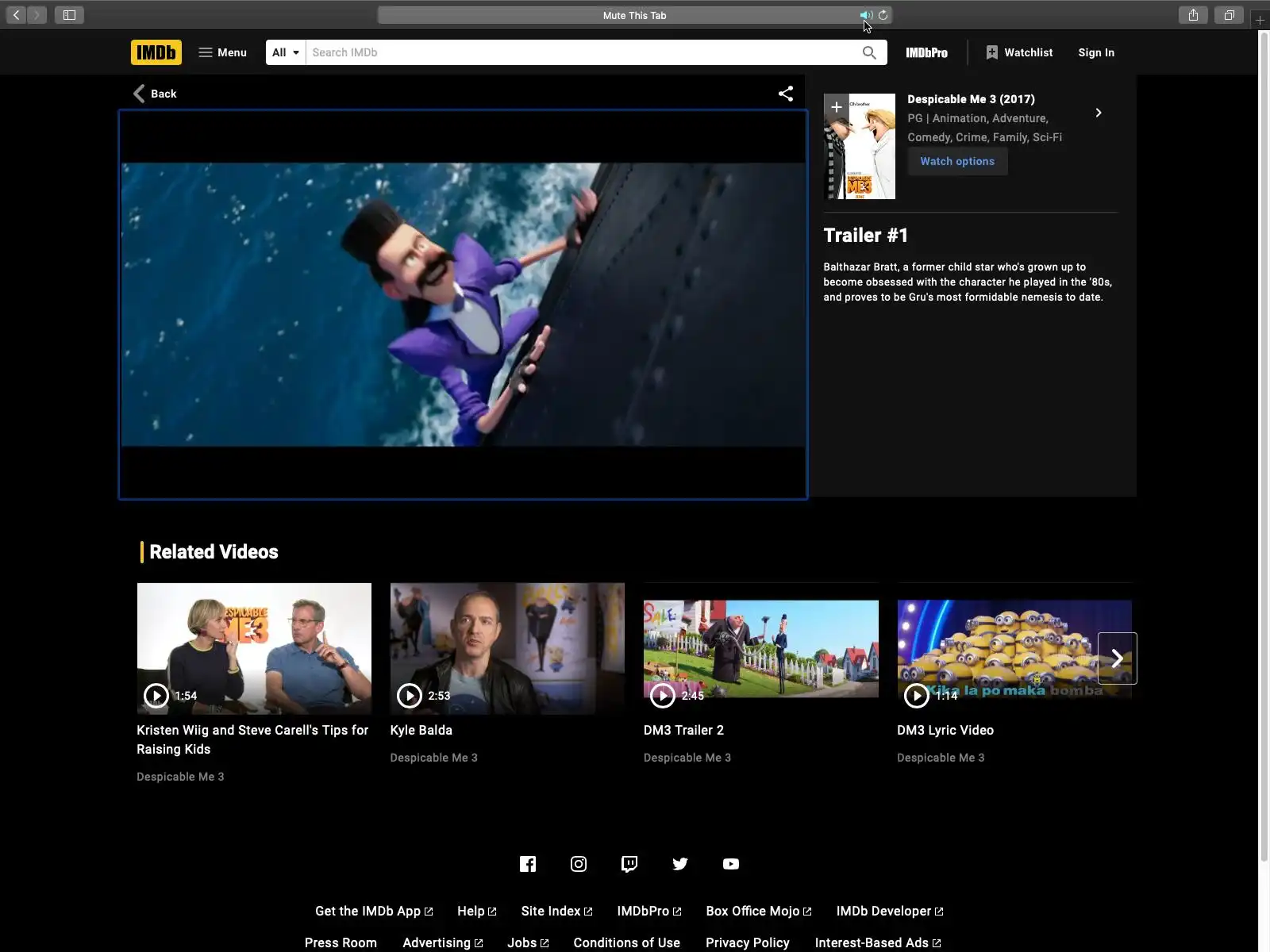Viewport: 1270px width, 952px height.
Task: Open the Jobs footer link
Action: point(528,942)
